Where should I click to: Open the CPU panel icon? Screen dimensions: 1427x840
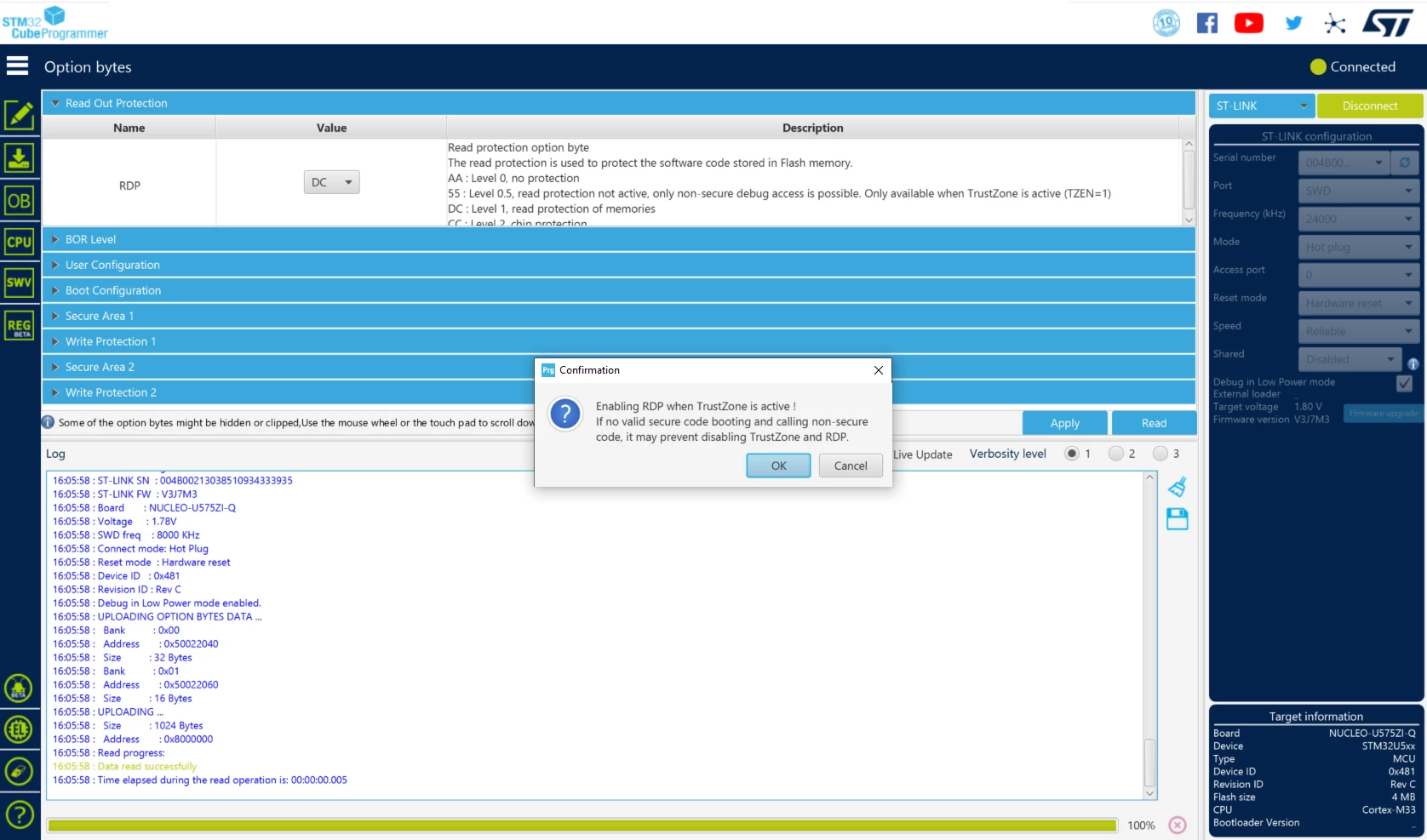click(x=20, y=242)
